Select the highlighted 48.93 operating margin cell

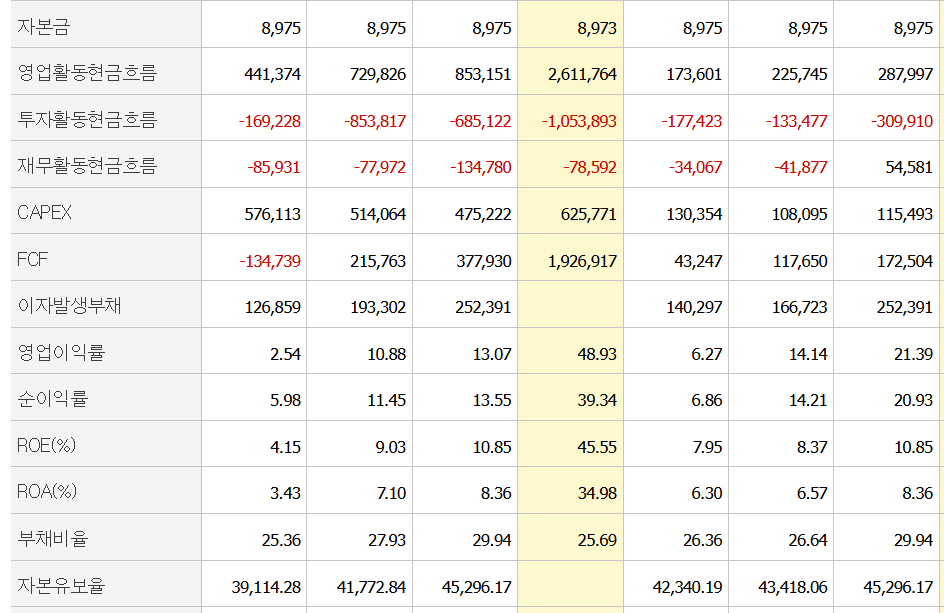[x=596, y=354]
